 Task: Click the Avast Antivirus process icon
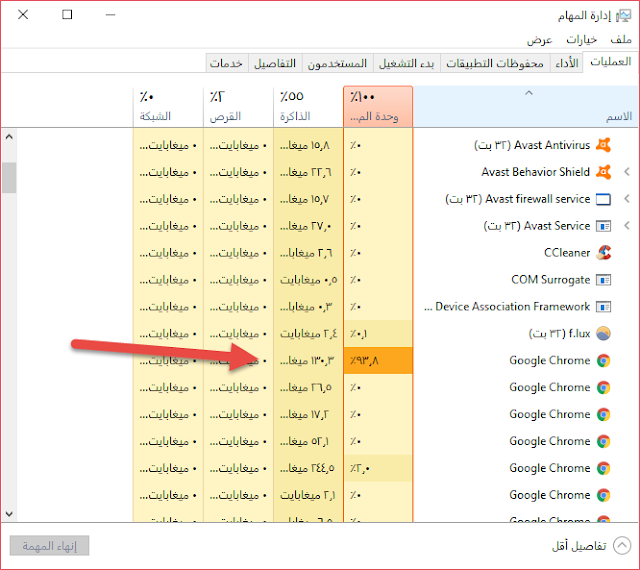(603, 145)
